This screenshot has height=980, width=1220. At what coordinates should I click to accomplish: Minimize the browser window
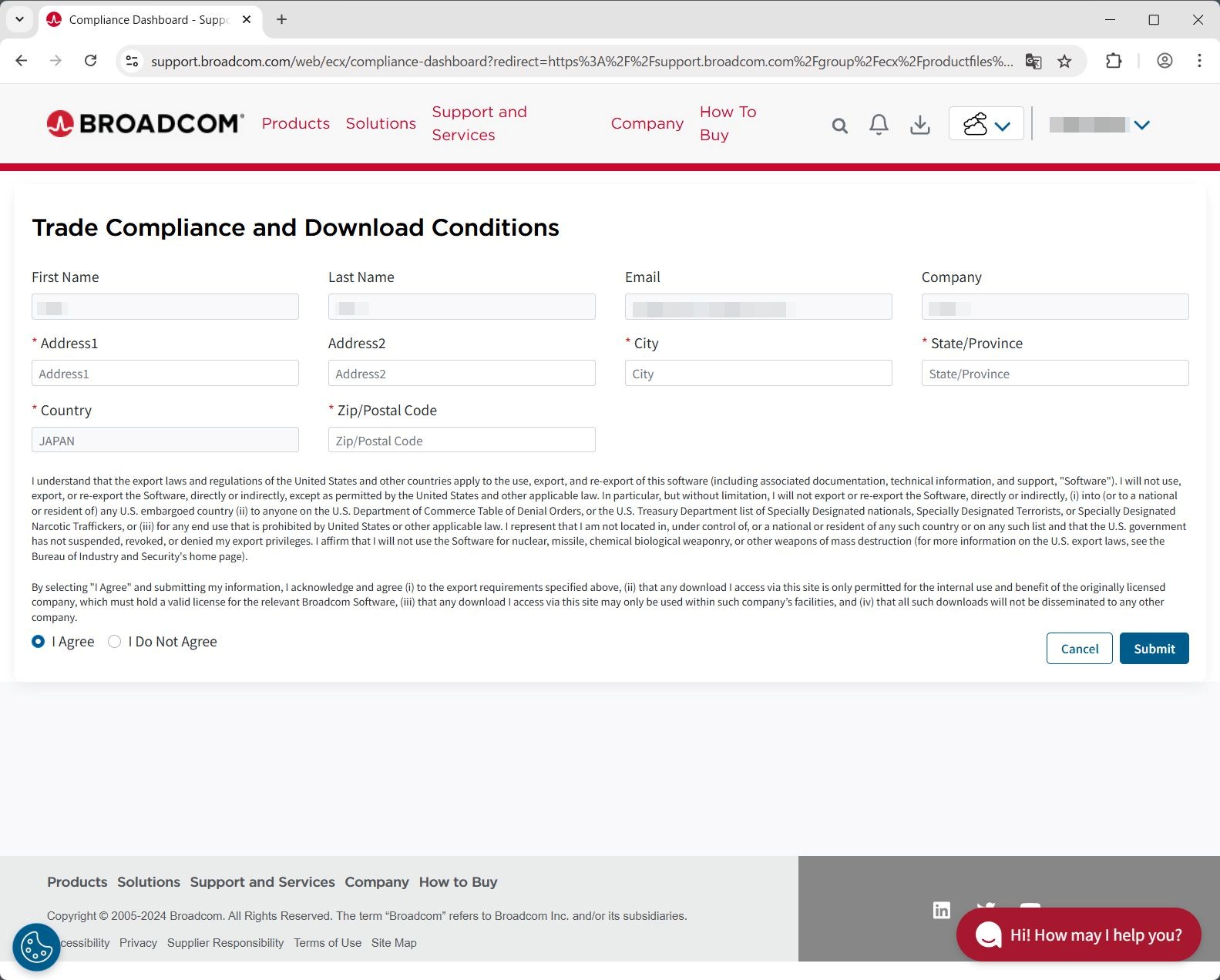[x=1110, y=19]
